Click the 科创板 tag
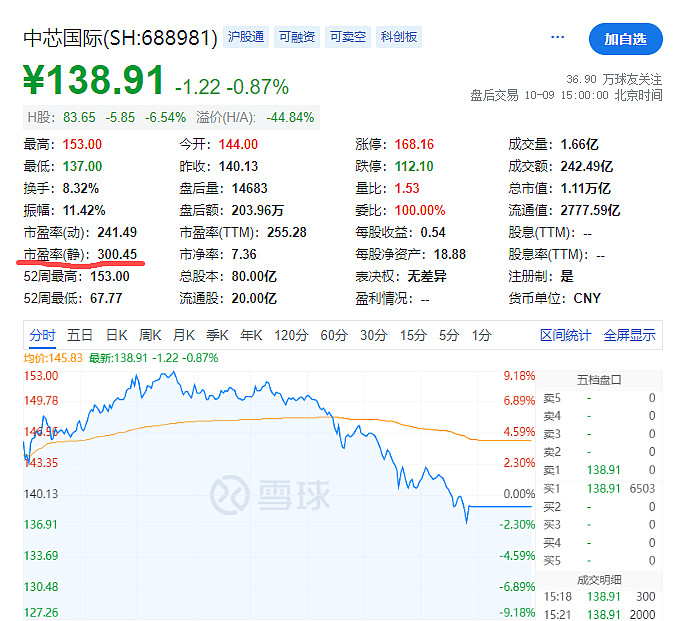The height and width of the screenshot is (621, 686). pyautogui.click(x=399, y=37)
